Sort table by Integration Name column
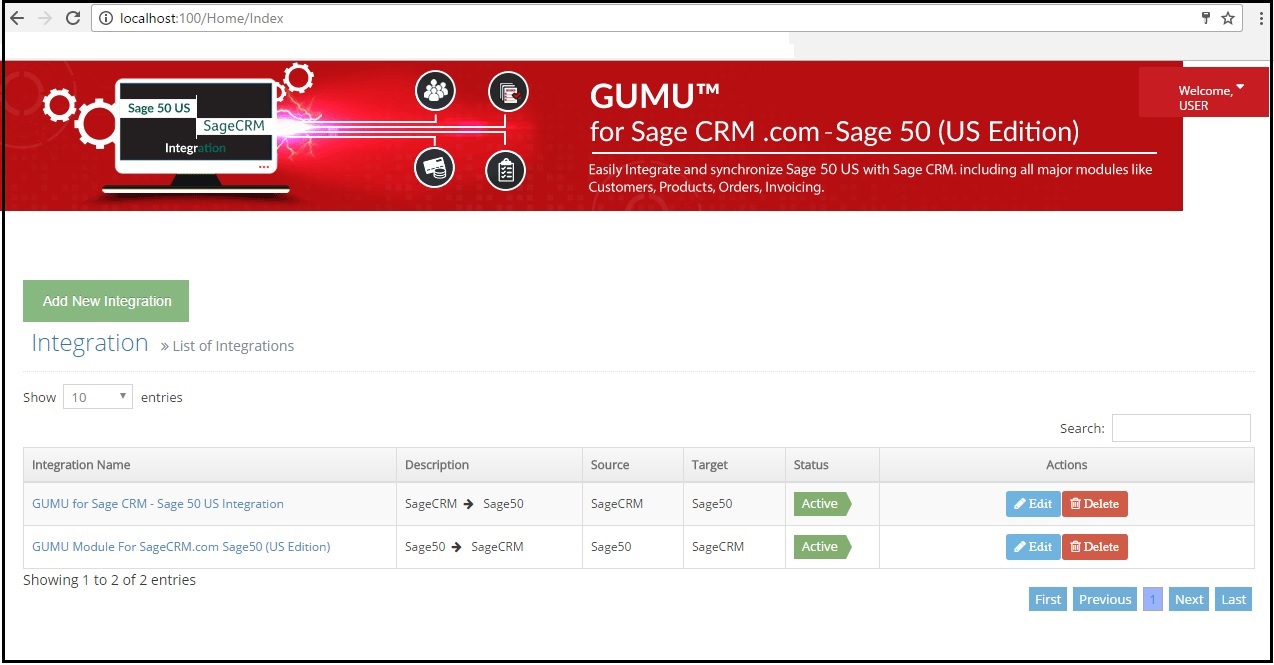This screenshot has width=1274, height=665. [210, 465]
